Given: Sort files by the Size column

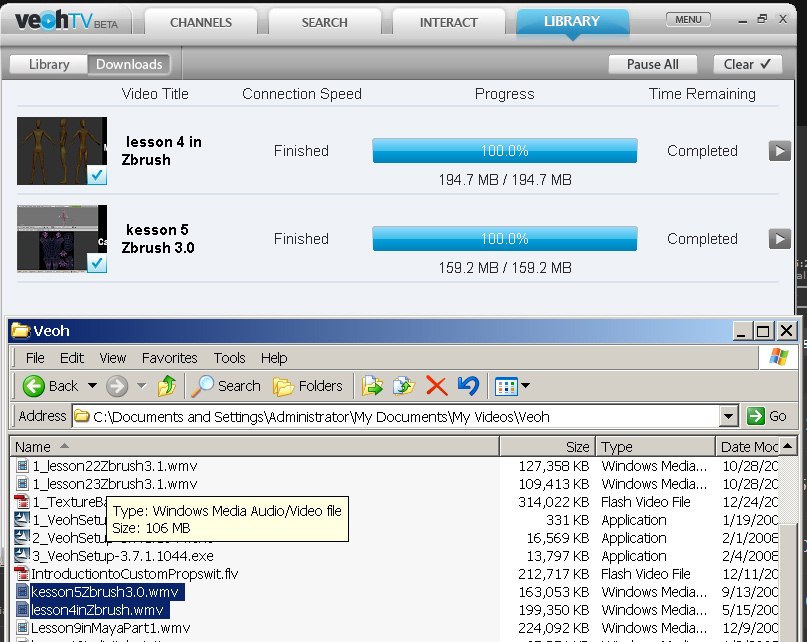Looking at the screenshot, I should tap(548, 446).
